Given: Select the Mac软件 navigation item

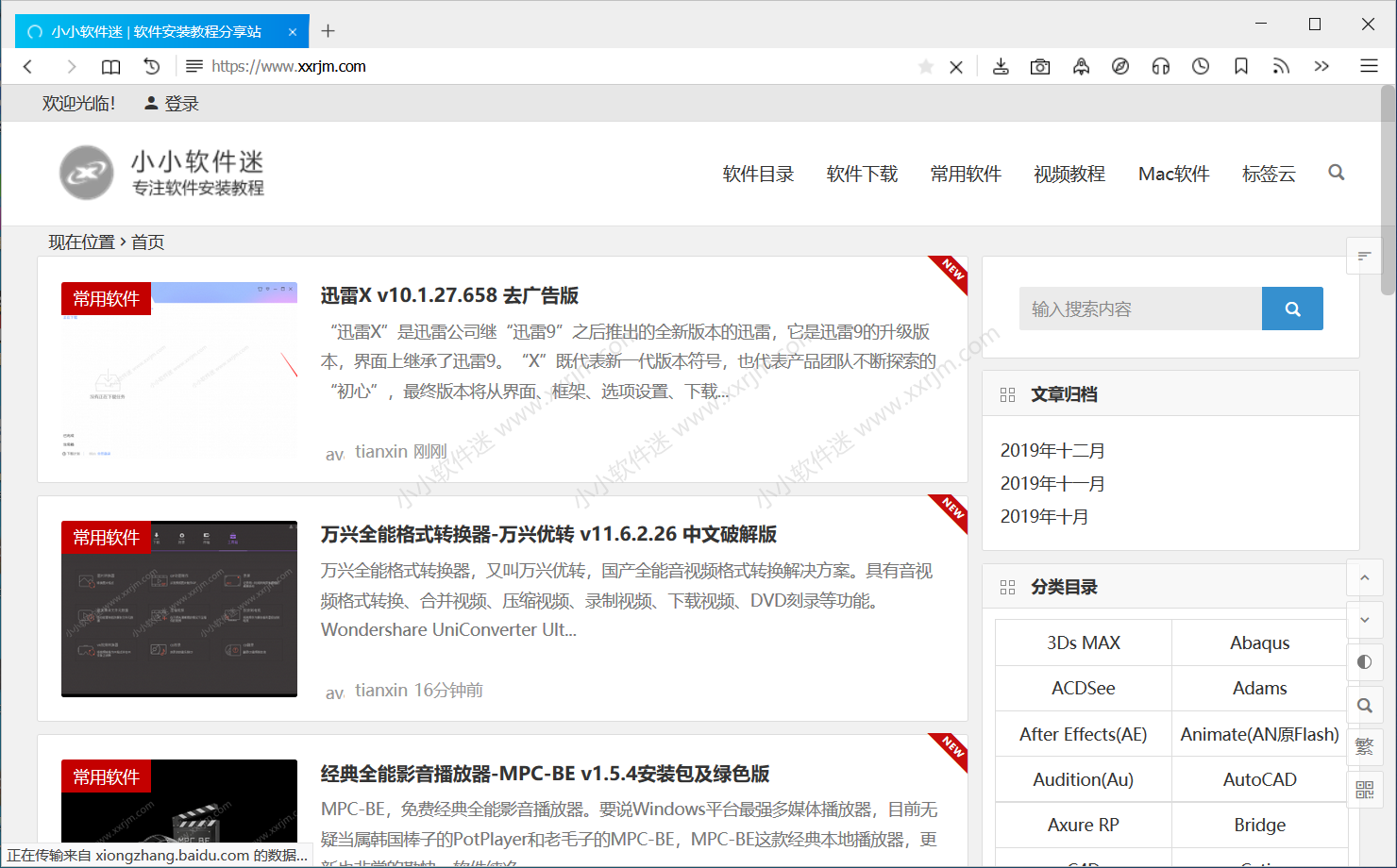Looking at the screenshot, I should click(x=1173, y=174).
